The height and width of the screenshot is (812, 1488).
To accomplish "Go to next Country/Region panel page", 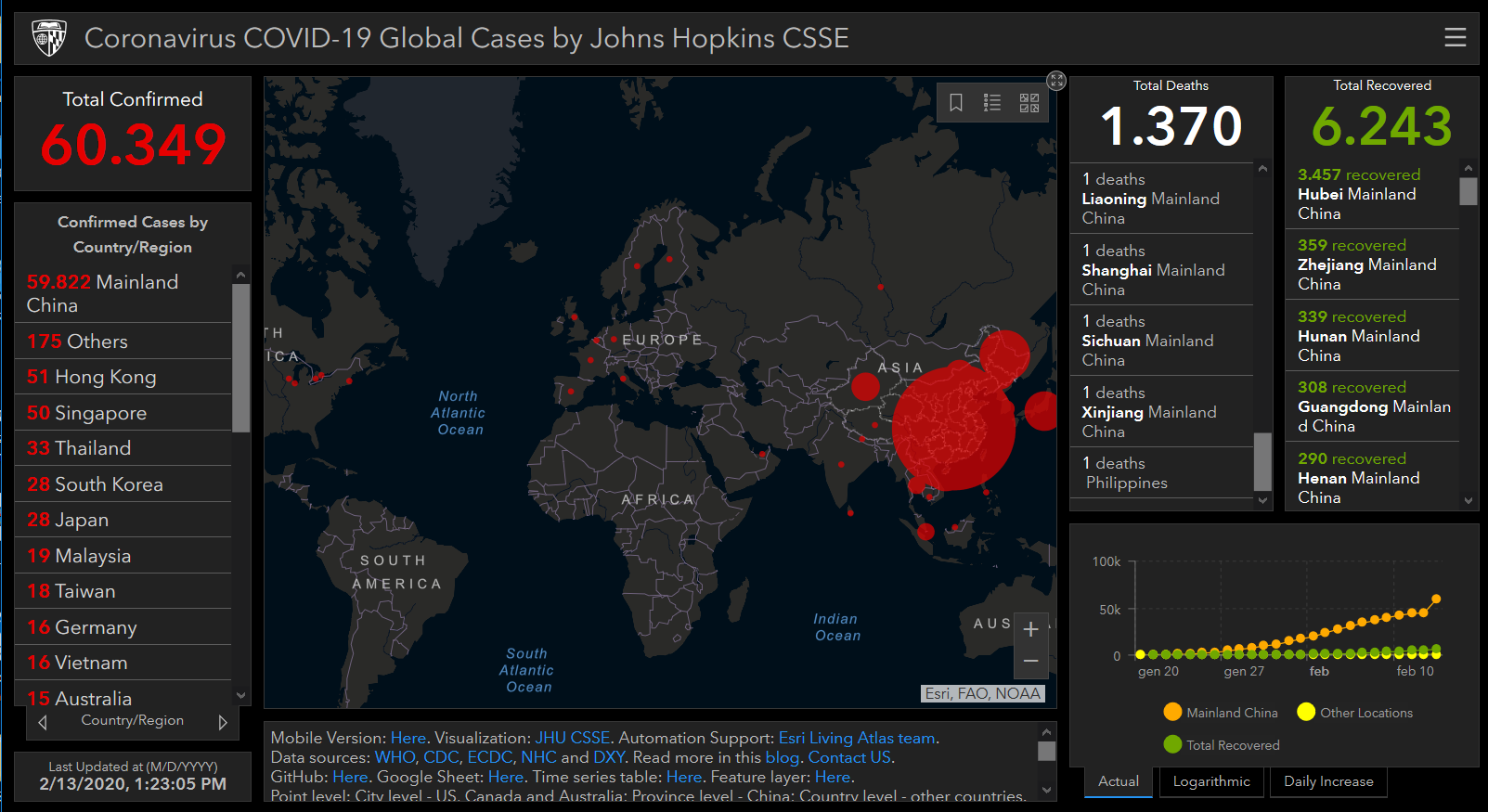I will click(223, 722).
